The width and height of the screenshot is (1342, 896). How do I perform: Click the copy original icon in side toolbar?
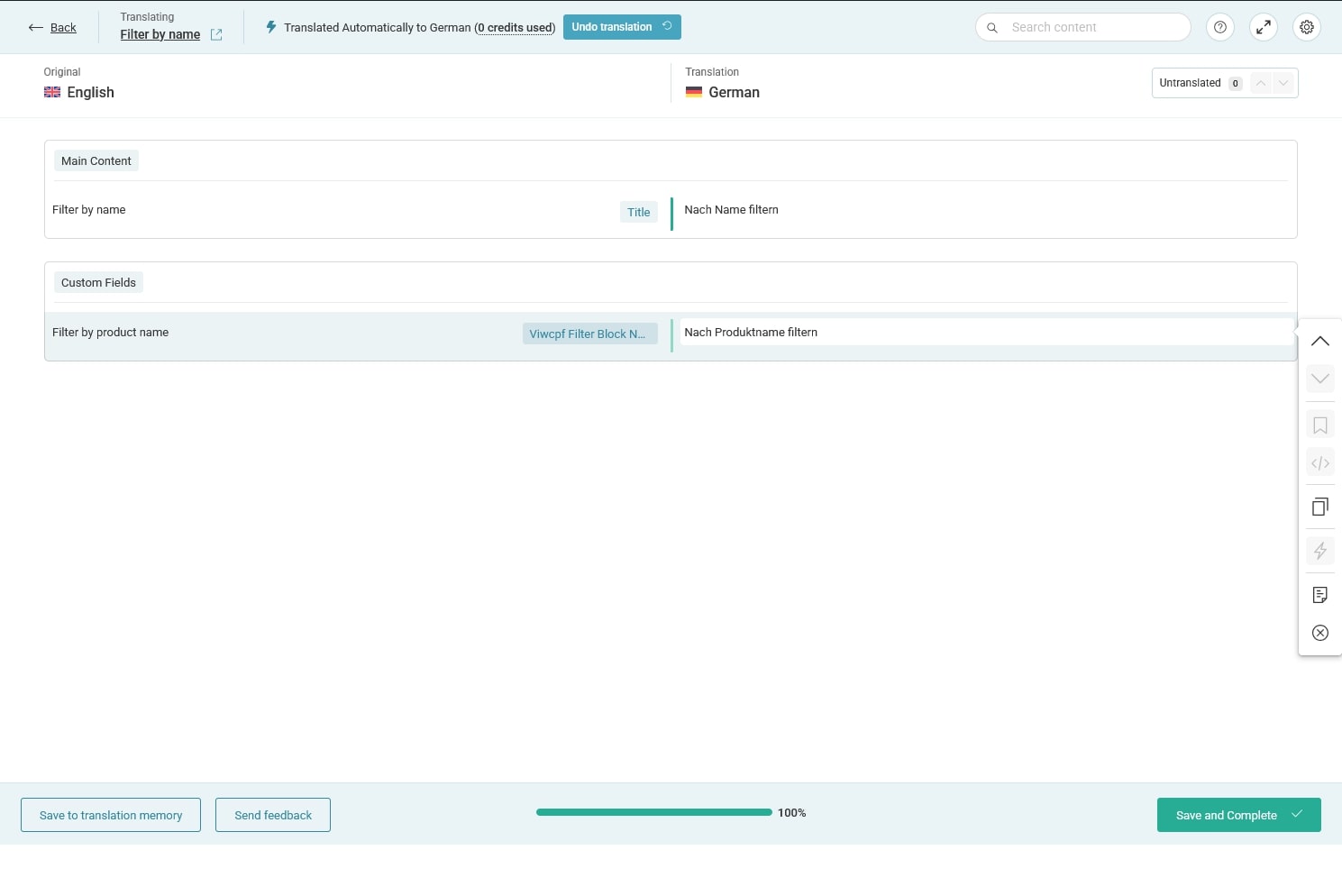[x=1320, y=507]
